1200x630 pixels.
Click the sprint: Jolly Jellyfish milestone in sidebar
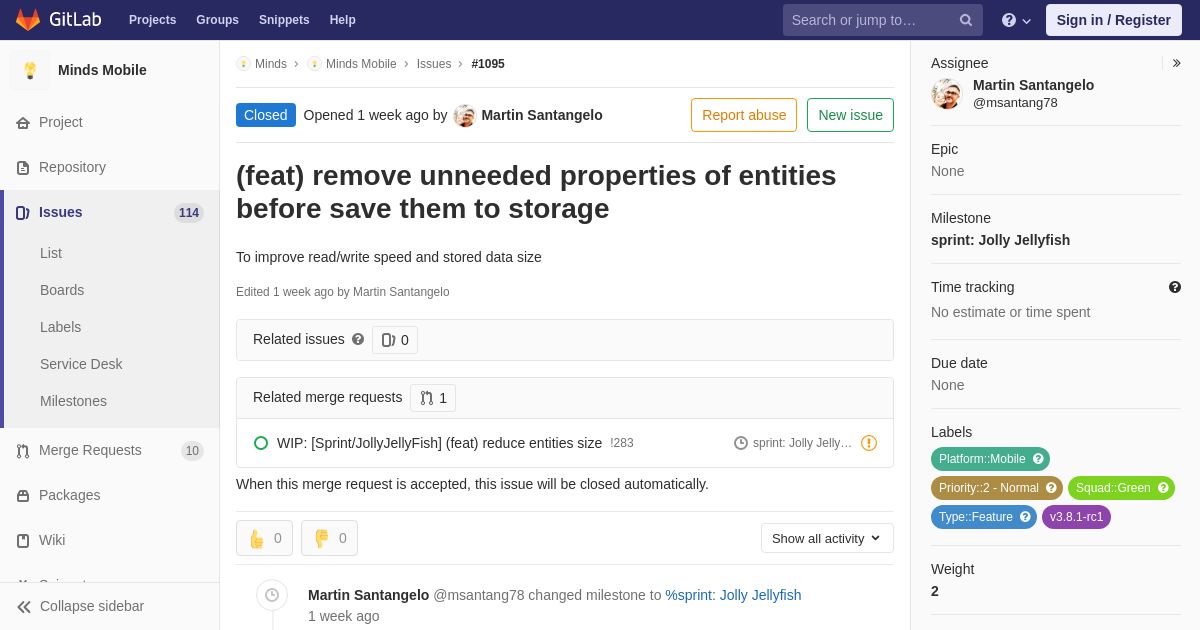pos(1000,240)
